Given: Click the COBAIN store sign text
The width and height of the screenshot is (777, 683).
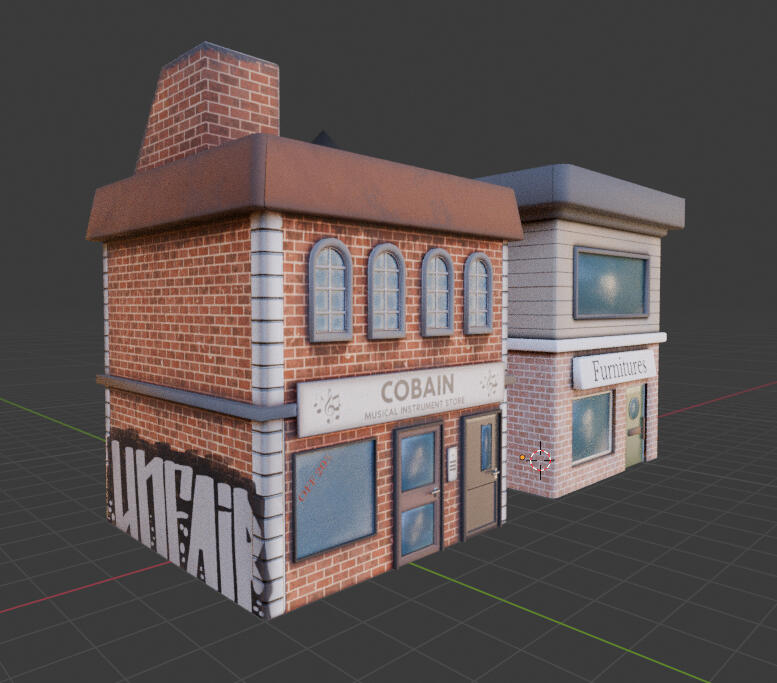Looking at the screenshot, I should 416,385.
